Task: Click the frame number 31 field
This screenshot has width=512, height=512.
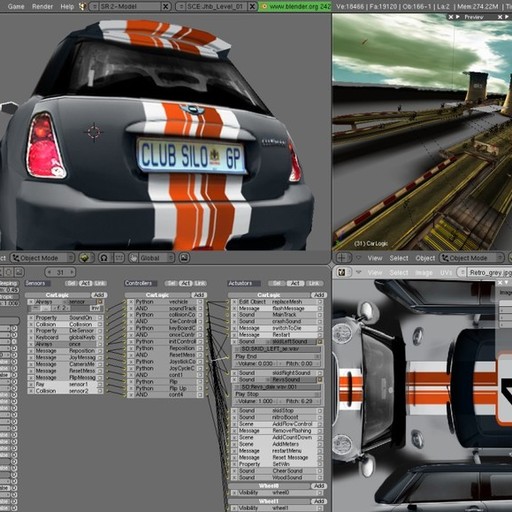Action: (x=60, y=272)
